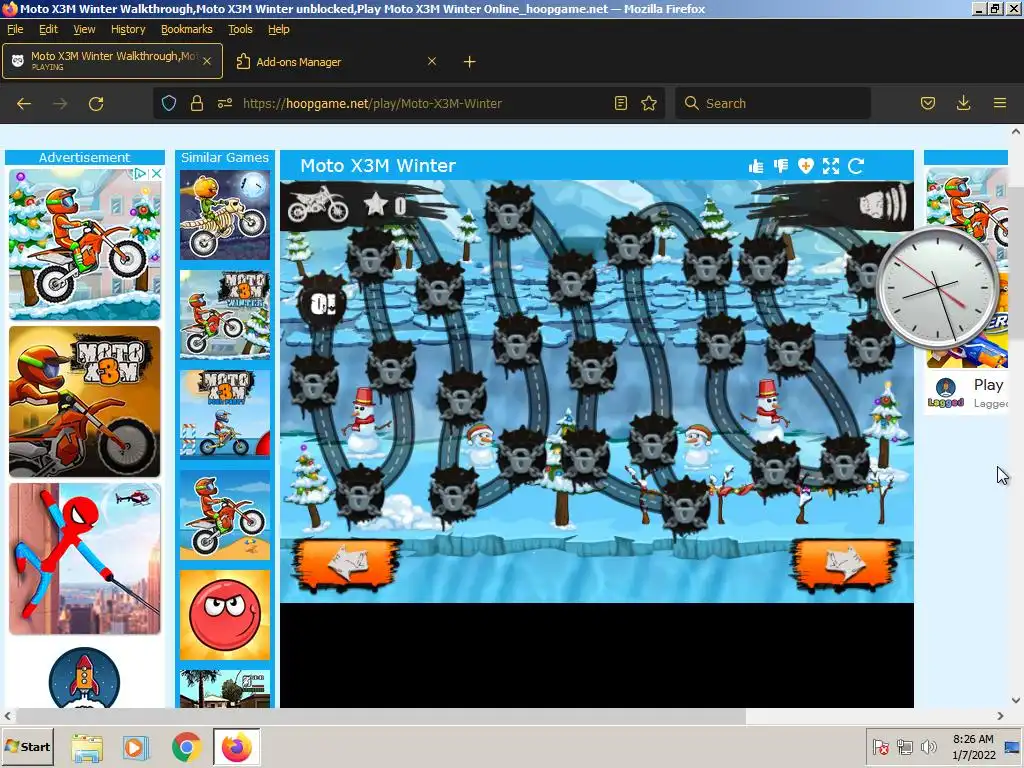Click the Firefox taskbar icon
Screen dimensions: 1024x768
(x=236, y=747)
